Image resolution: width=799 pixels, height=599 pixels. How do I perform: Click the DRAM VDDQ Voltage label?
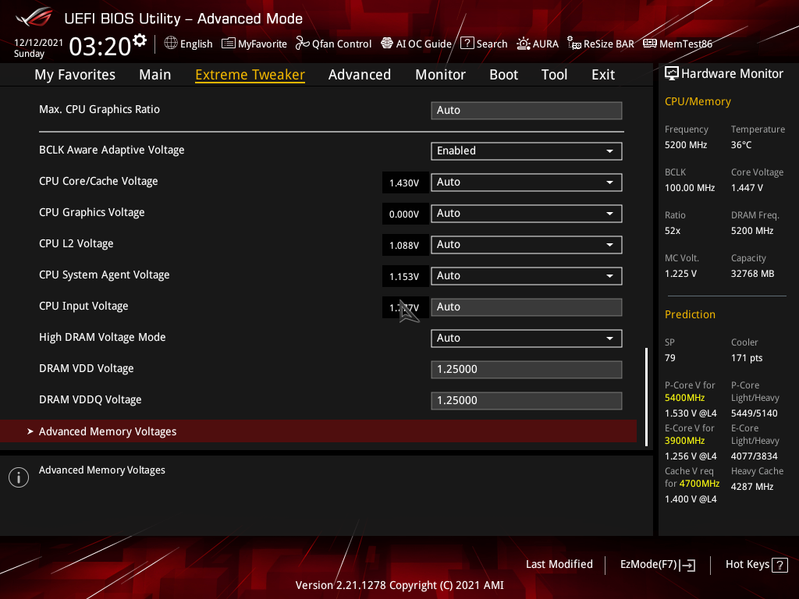[90, 399]
